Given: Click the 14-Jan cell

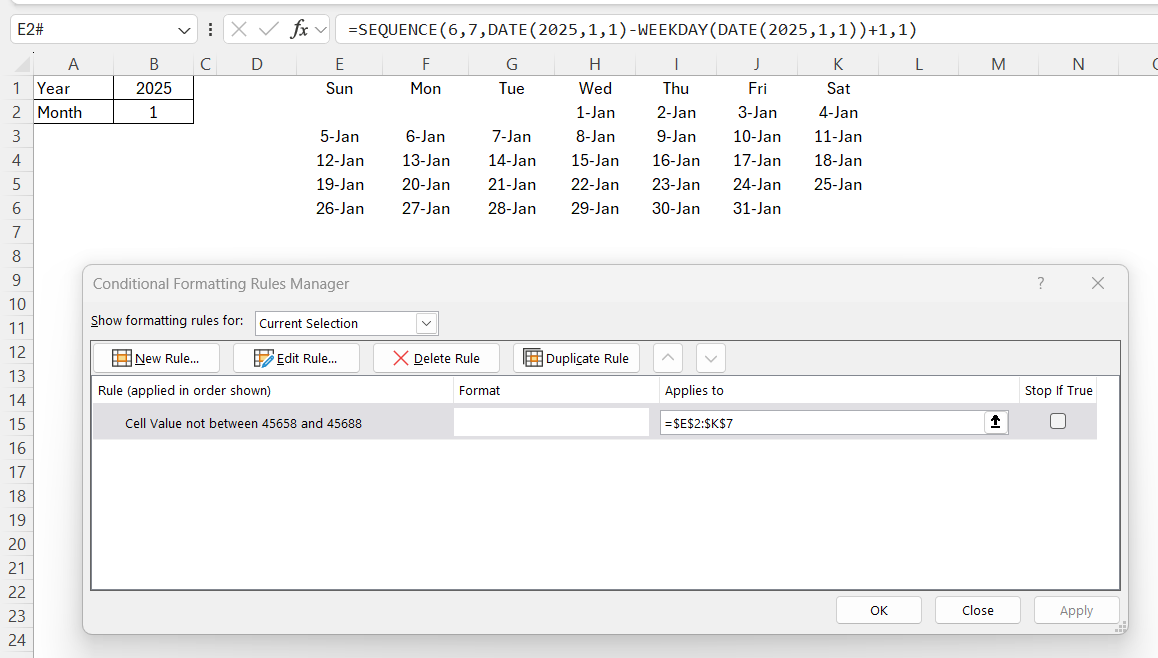Looking at the screenshot, I should 511,160.
